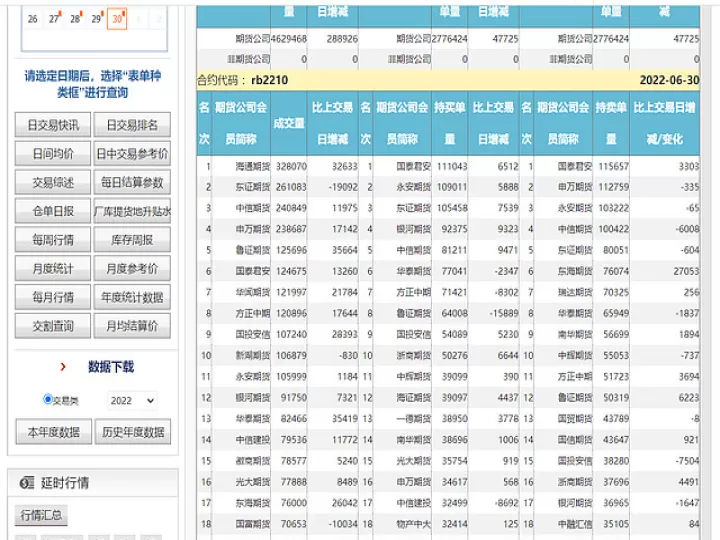Click position value 115657

(613, 166)
